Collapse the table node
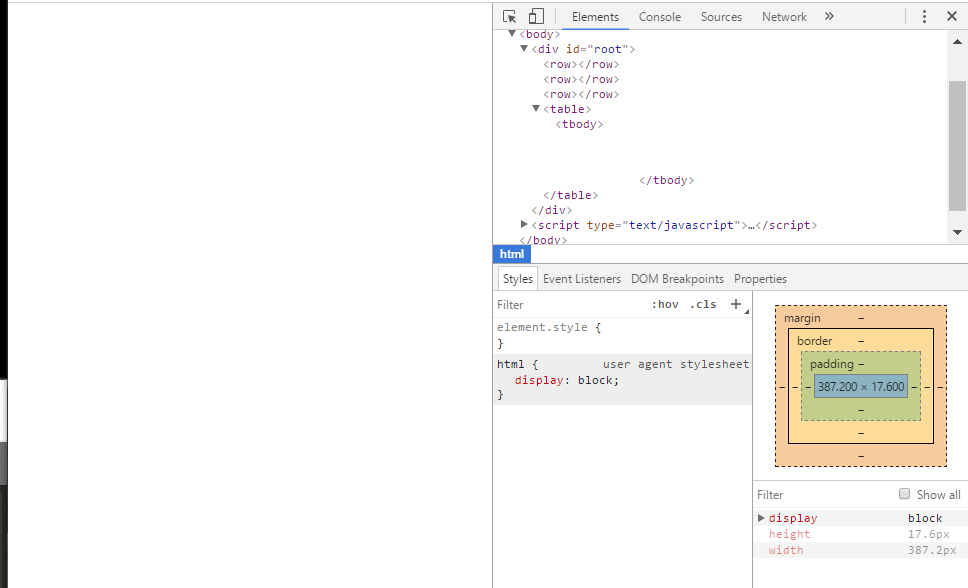This screenshot has height=588, width=968. [536, 108]
